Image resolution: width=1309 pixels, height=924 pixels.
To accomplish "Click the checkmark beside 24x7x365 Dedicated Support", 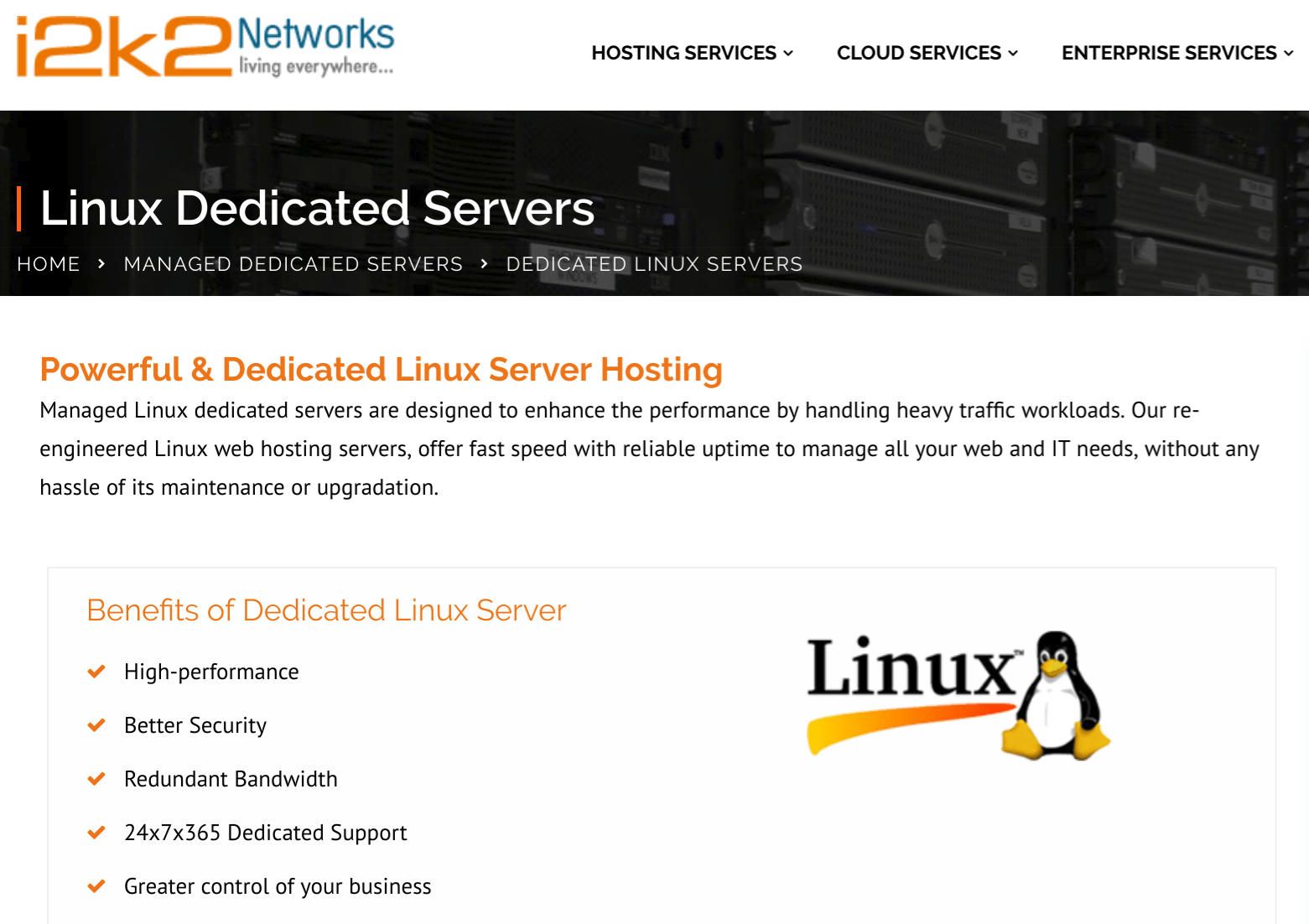I will pyautogui.click(x=96, y=833).
